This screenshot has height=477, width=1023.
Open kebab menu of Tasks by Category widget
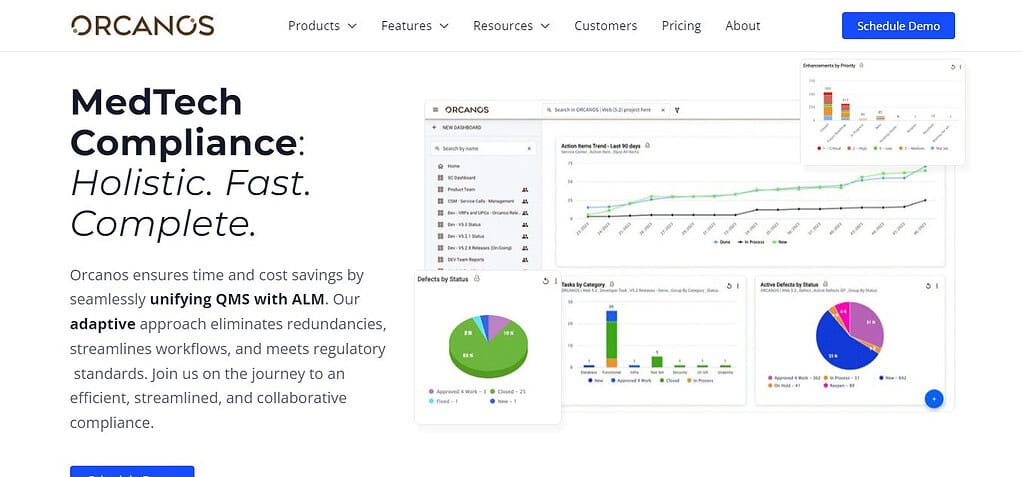738,286
